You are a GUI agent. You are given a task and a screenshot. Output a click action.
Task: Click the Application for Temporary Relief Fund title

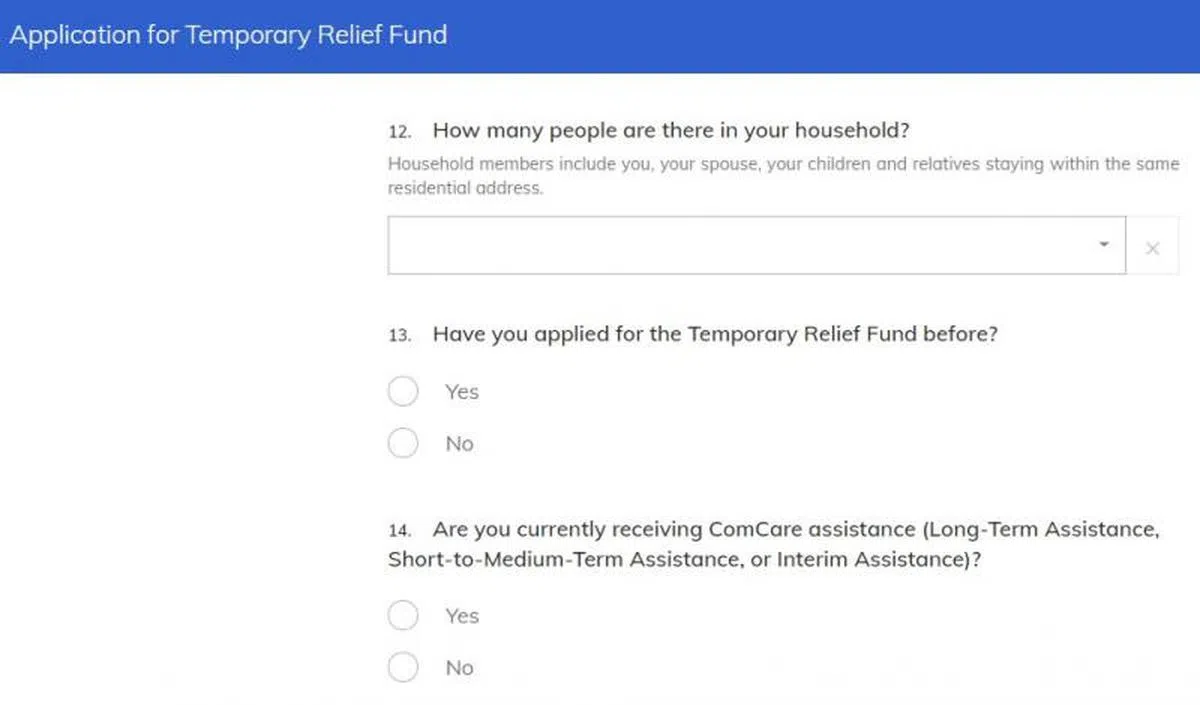(x=228, y=36)
